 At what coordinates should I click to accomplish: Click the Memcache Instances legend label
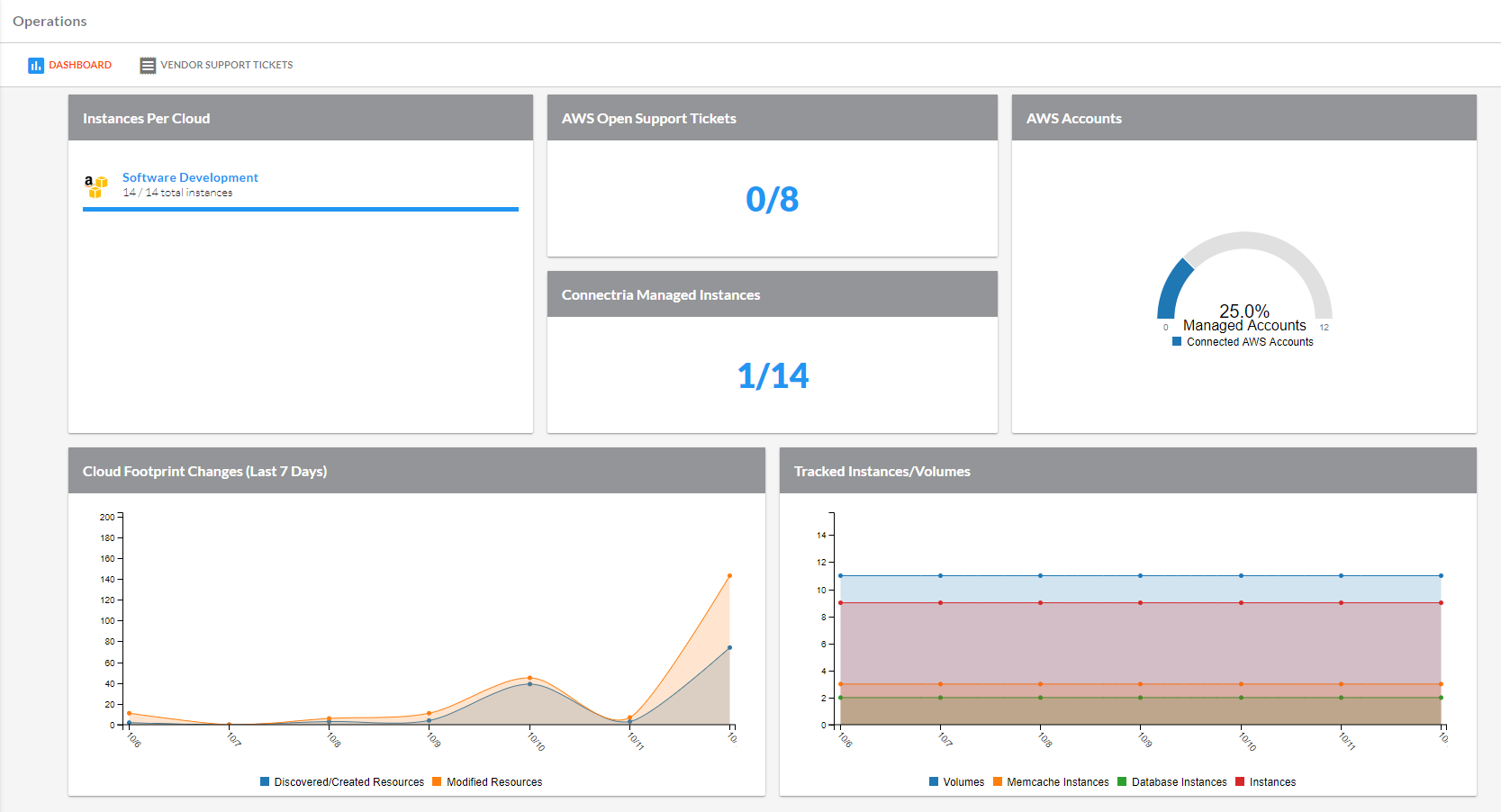tap(1058, 782)
